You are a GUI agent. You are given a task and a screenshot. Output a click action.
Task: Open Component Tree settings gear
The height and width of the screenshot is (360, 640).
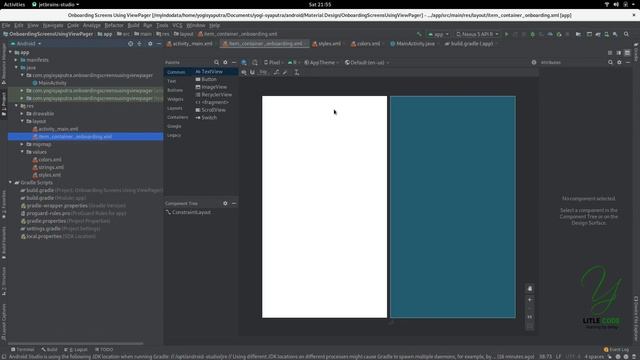225,203
